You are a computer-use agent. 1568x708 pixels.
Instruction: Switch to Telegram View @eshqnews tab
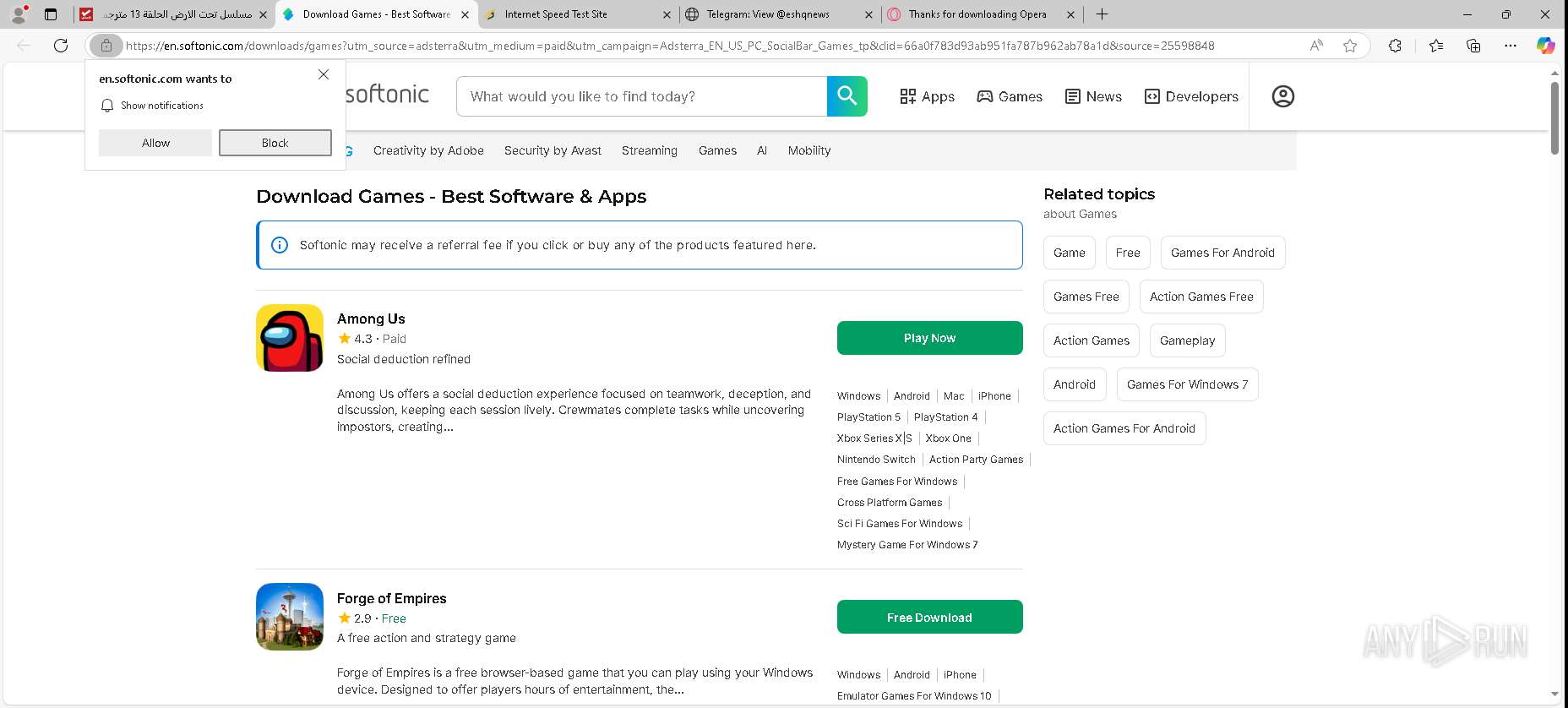pyautogui.click(x=780, y=14)
